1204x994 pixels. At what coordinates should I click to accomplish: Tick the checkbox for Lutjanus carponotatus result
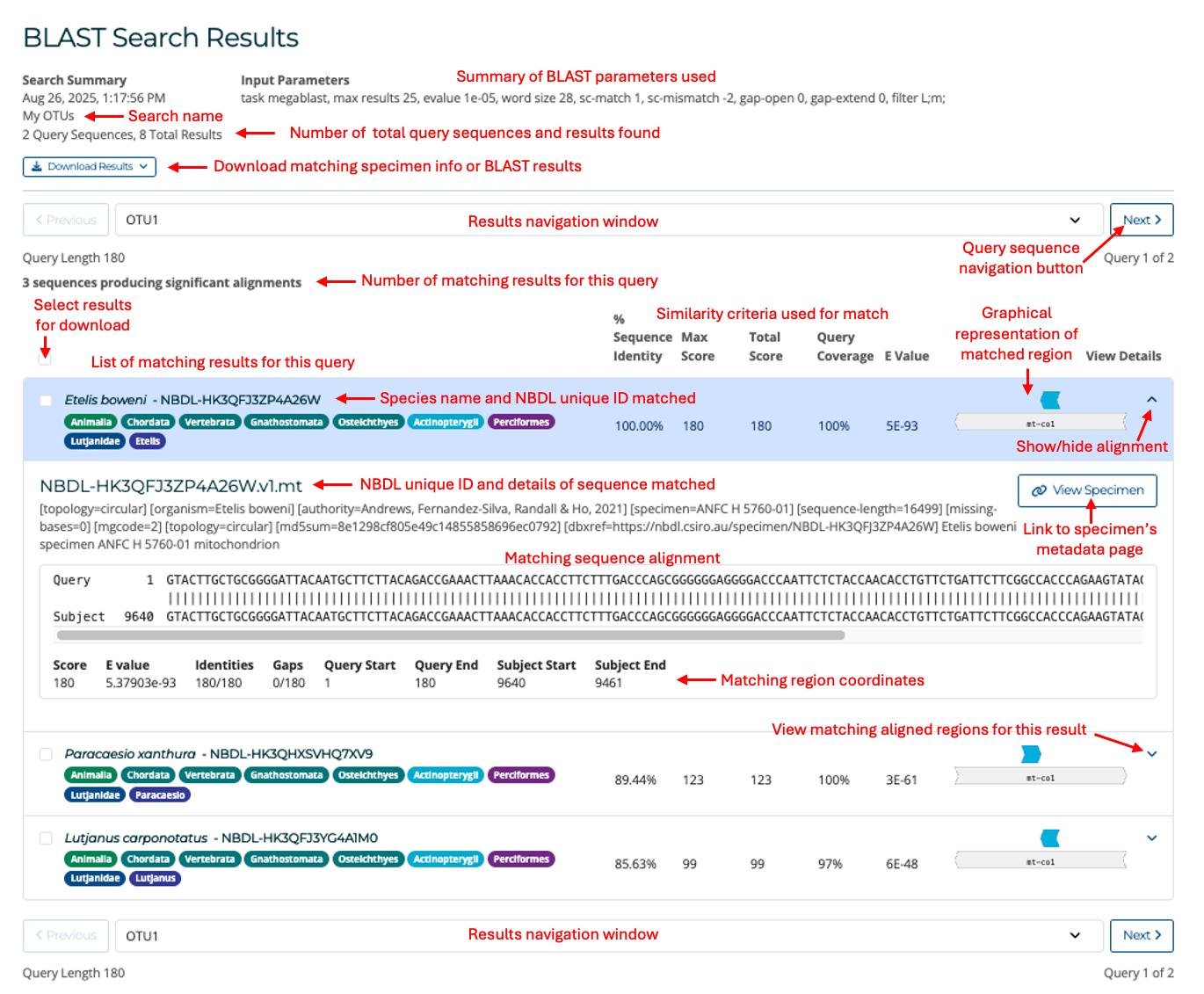[x=46, y=838]
